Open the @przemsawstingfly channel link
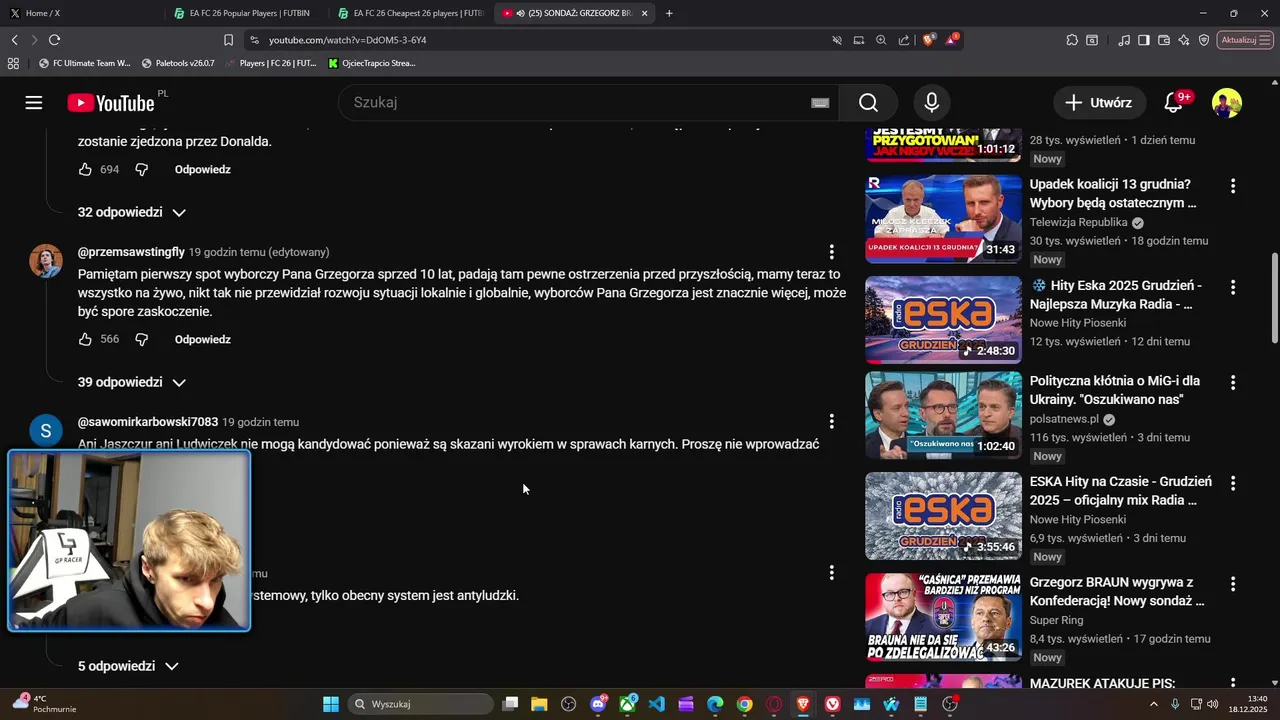 131,252
